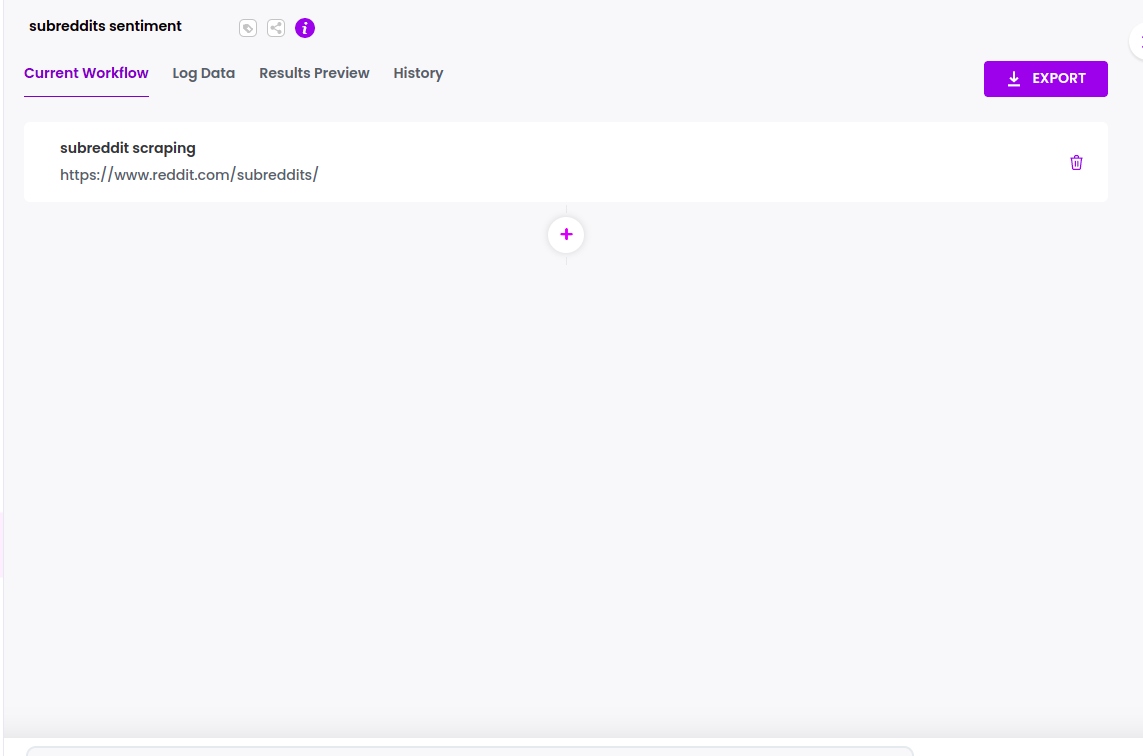Click the purple info icon near the title
Screen dimensions: 1143x756
coord(305,28)
